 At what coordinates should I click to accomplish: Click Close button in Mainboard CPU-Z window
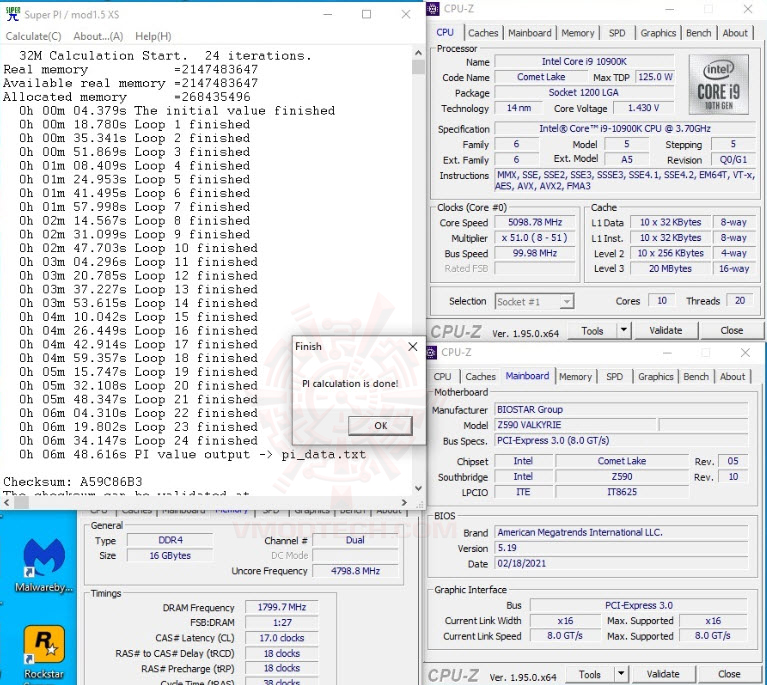click(x=729, y=675)
